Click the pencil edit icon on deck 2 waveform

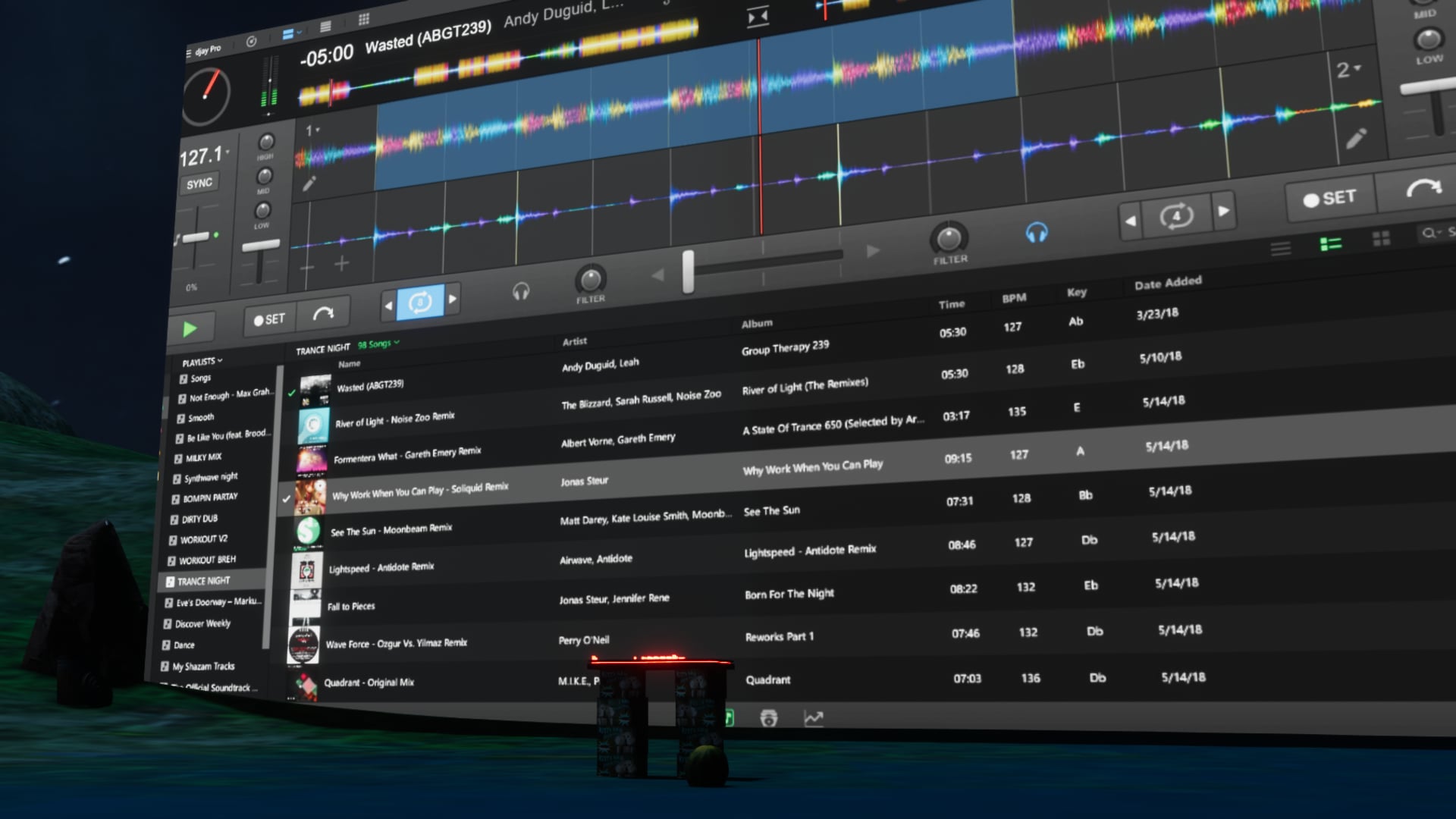(x=1356, y=139)
